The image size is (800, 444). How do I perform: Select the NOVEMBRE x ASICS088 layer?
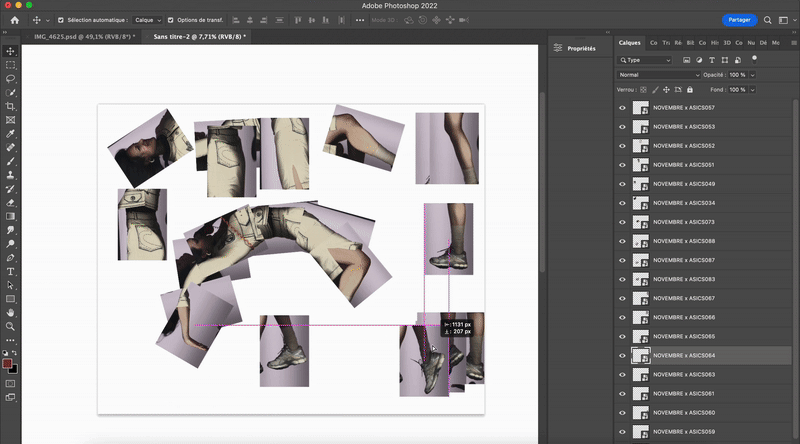click(x=684, y=241)
